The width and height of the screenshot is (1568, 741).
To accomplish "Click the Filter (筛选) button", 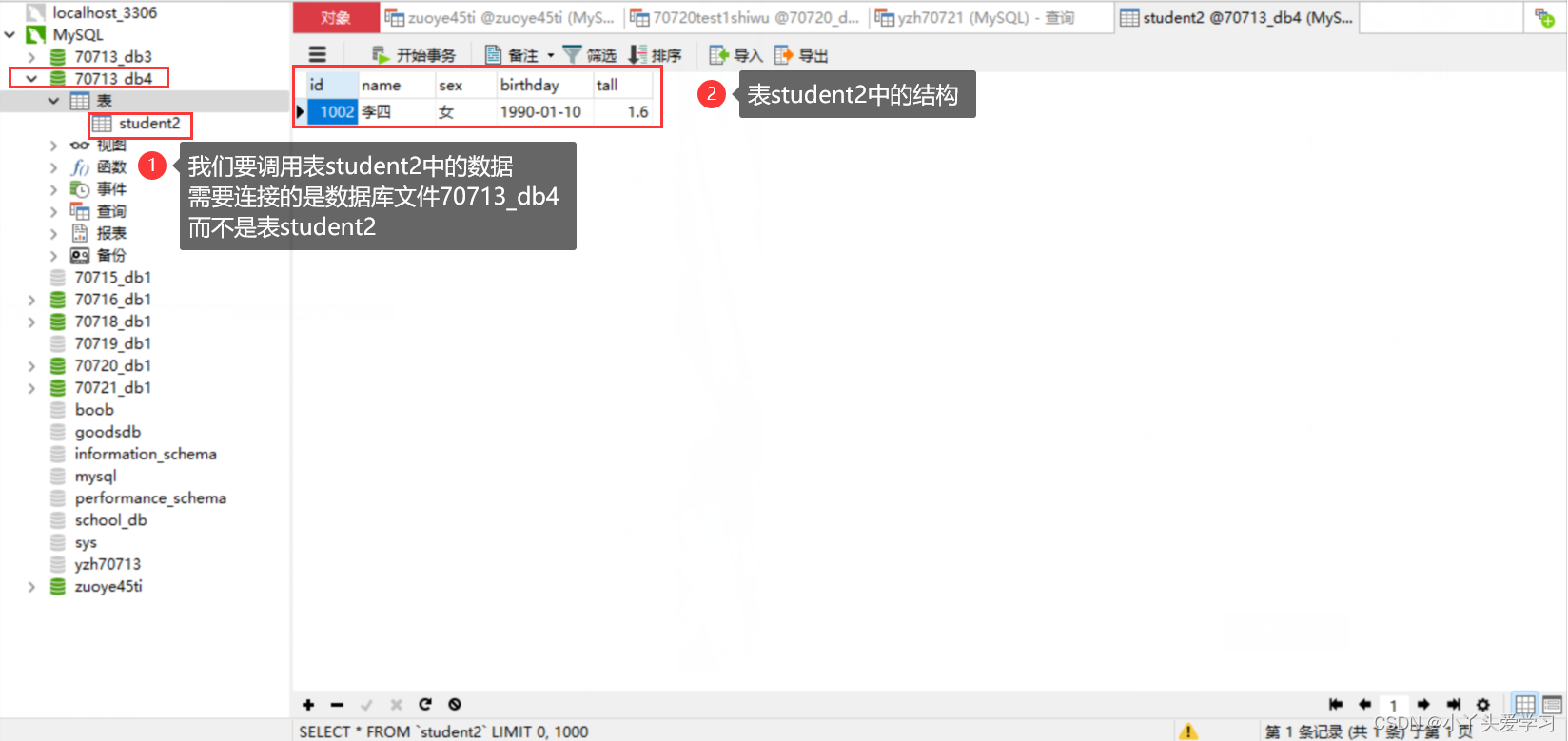I will coord(590,55).
